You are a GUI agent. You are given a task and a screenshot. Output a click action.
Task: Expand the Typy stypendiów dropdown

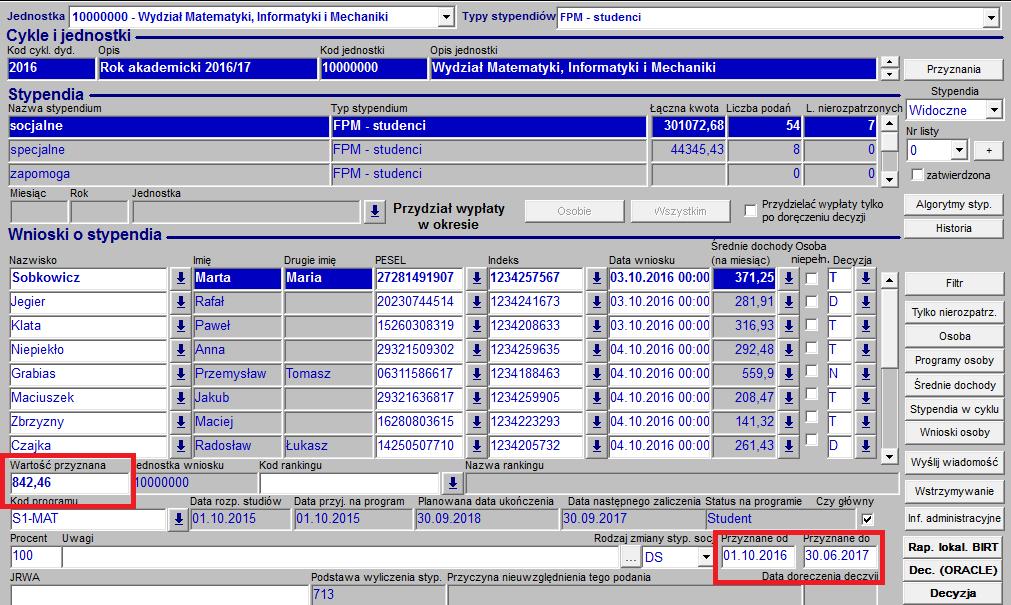pos(992,17)
